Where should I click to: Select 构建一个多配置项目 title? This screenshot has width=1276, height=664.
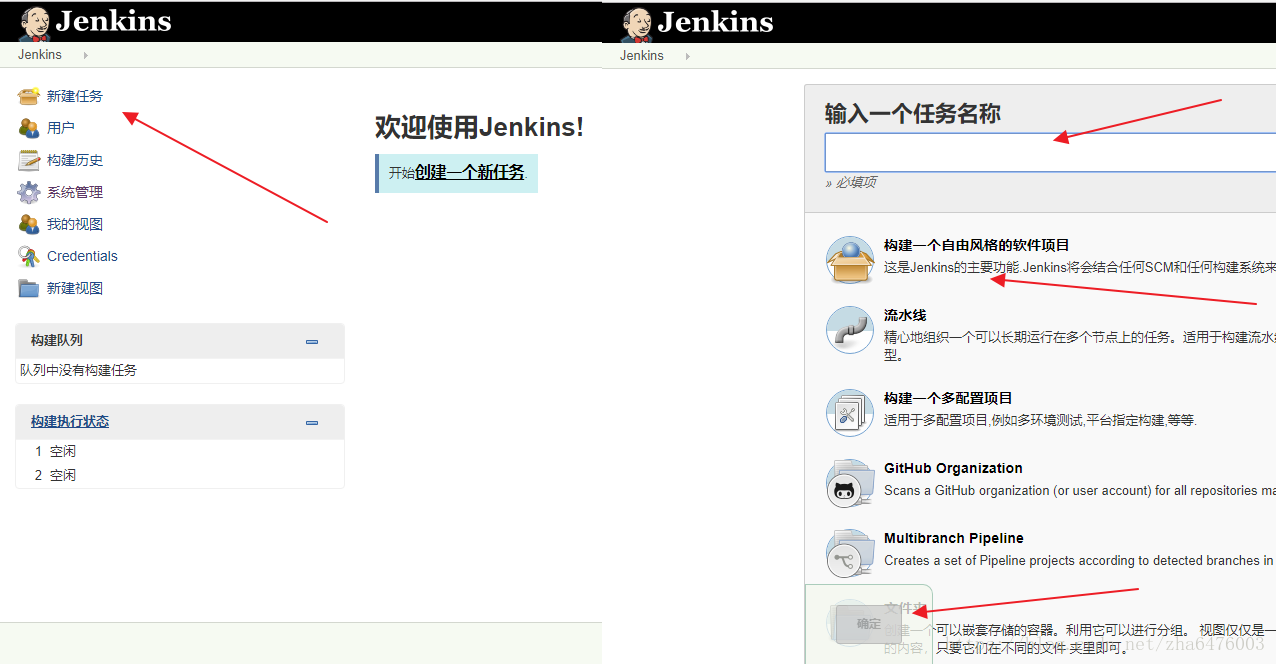coord(948,398)
